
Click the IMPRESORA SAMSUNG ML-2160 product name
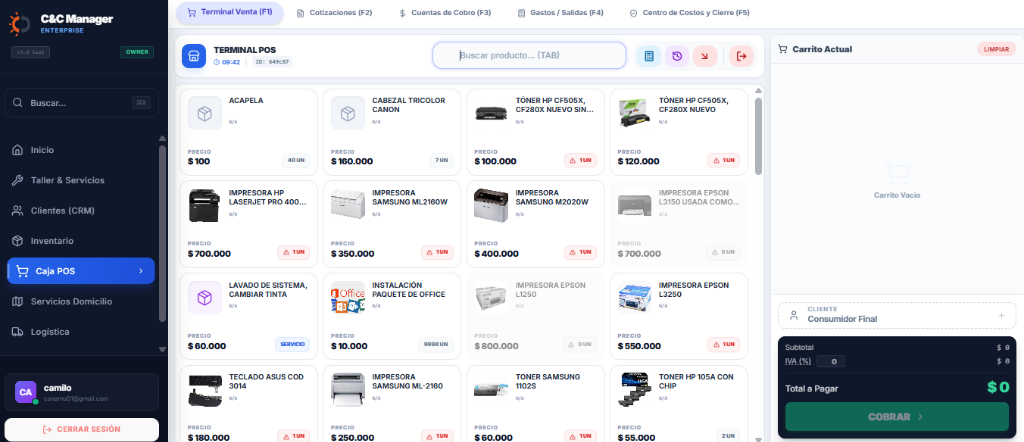pyautogui.click(x=407, y=381)
